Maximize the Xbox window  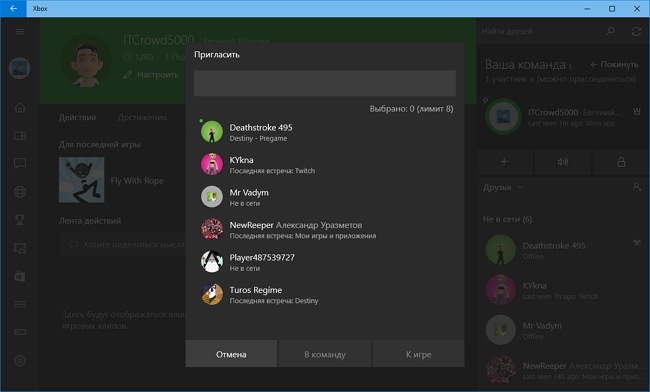tap(612, 8)
